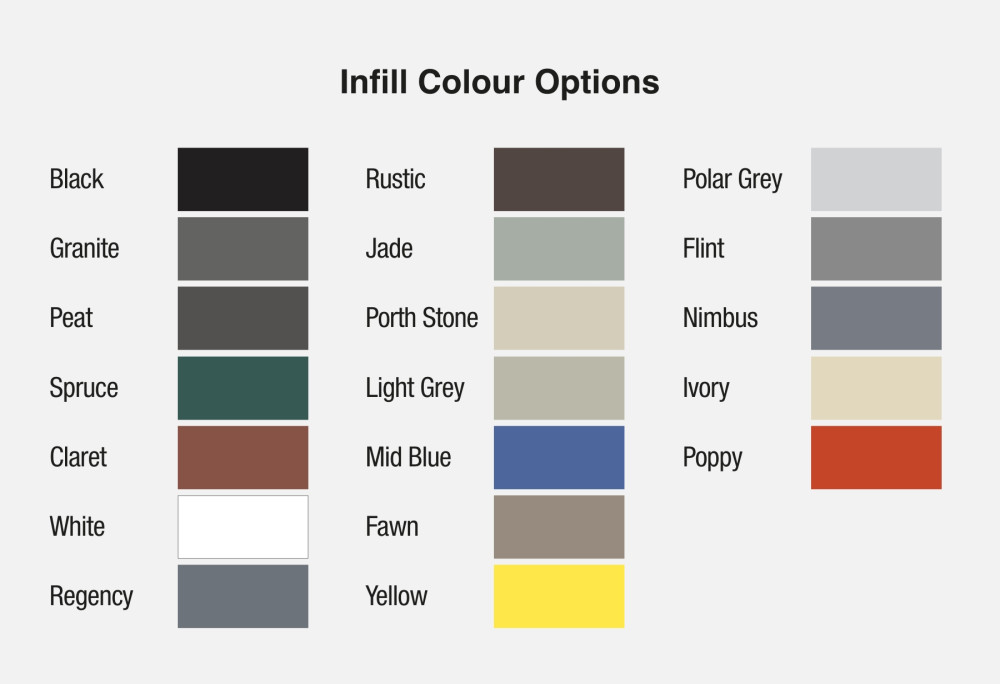Select the Polar Grey swatch

[876, 179]
